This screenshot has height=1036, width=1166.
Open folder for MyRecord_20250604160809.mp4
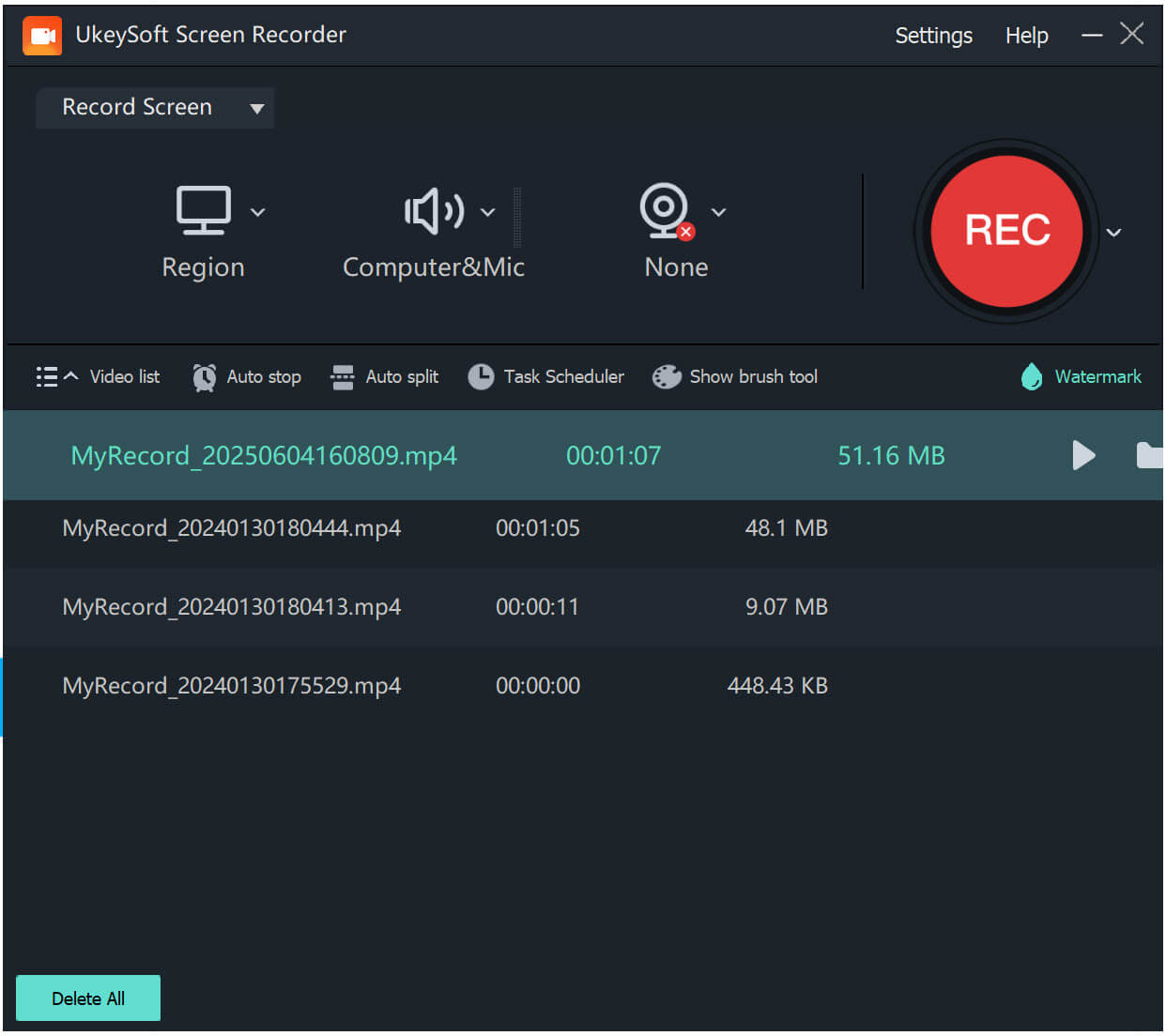1150,455
